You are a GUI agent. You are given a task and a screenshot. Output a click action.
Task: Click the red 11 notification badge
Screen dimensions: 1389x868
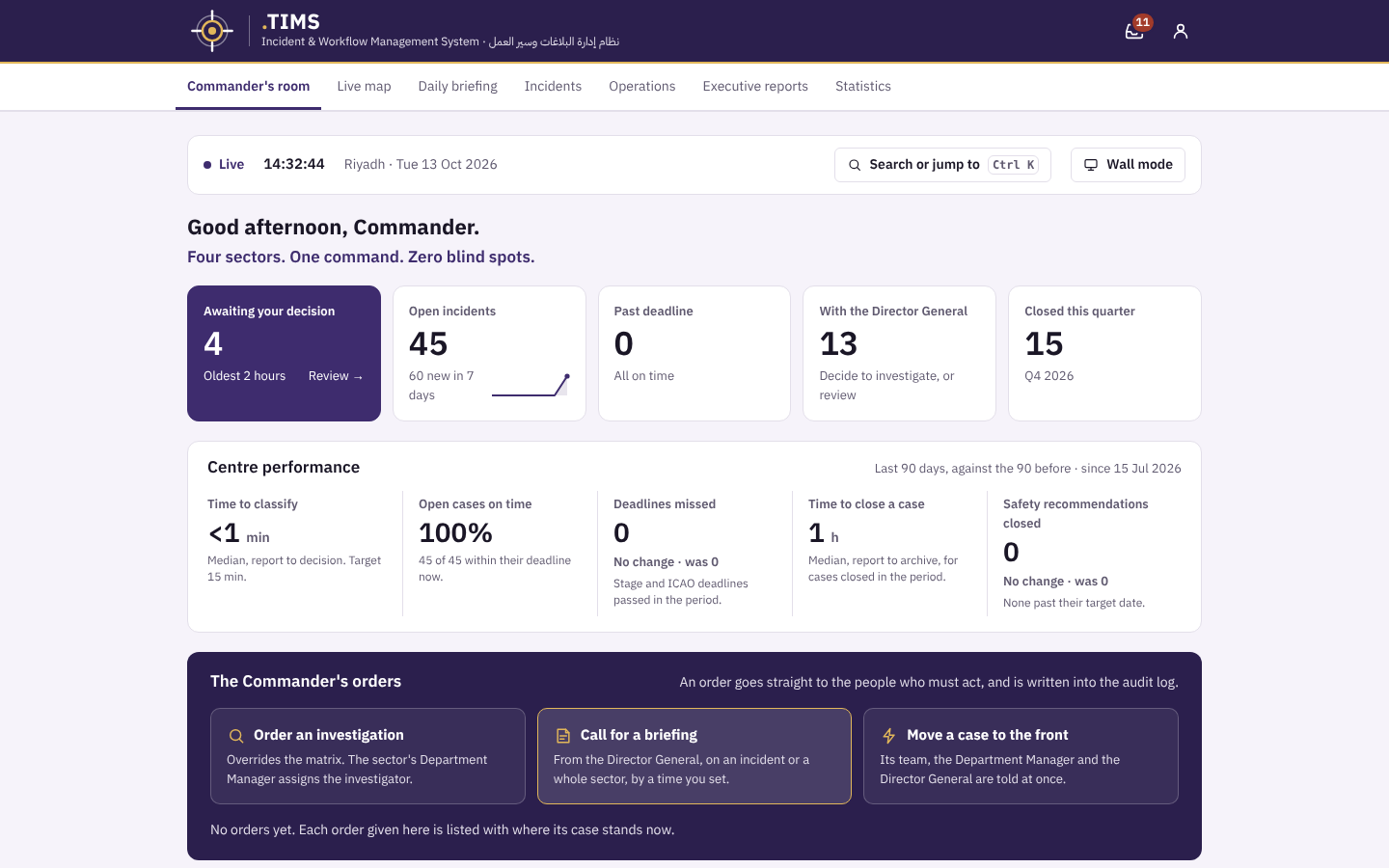tap(1143, 22)
